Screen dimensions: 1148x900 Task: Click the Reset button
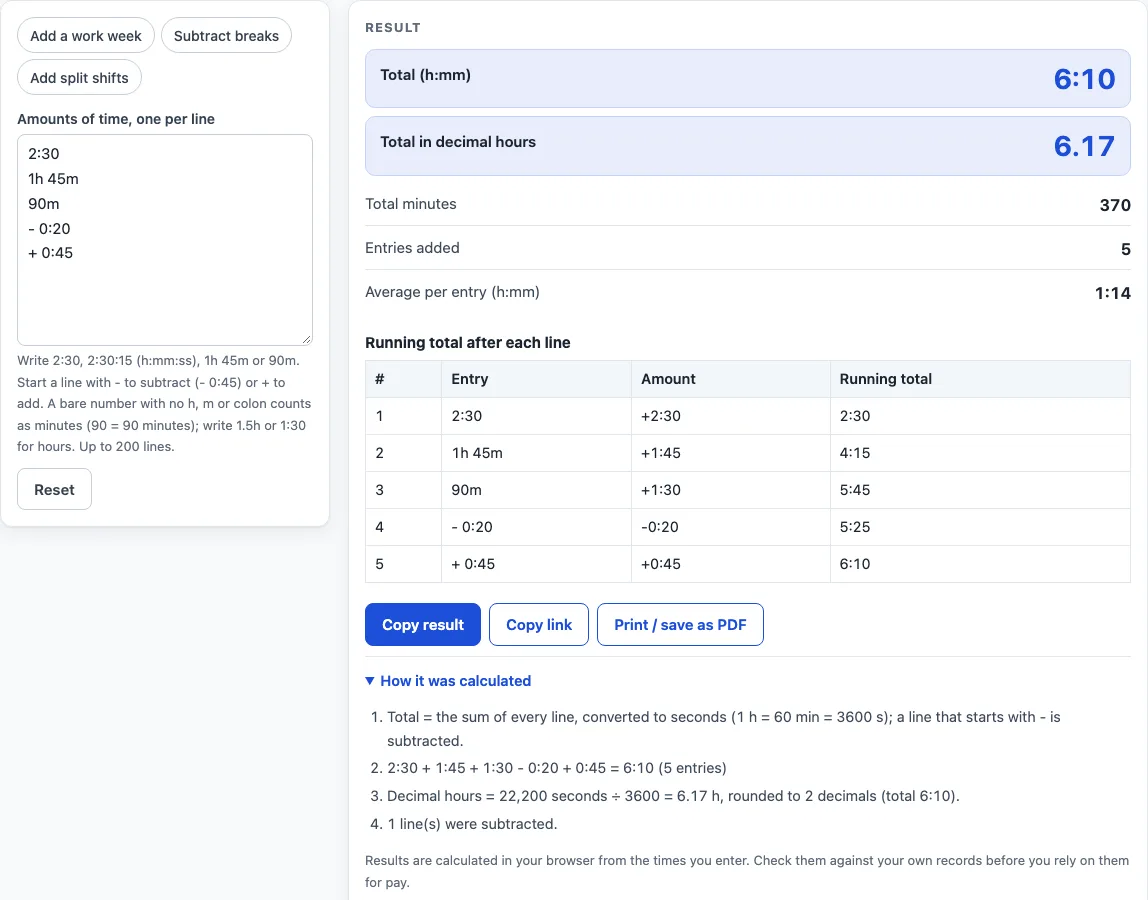click(x=54, y=489)
